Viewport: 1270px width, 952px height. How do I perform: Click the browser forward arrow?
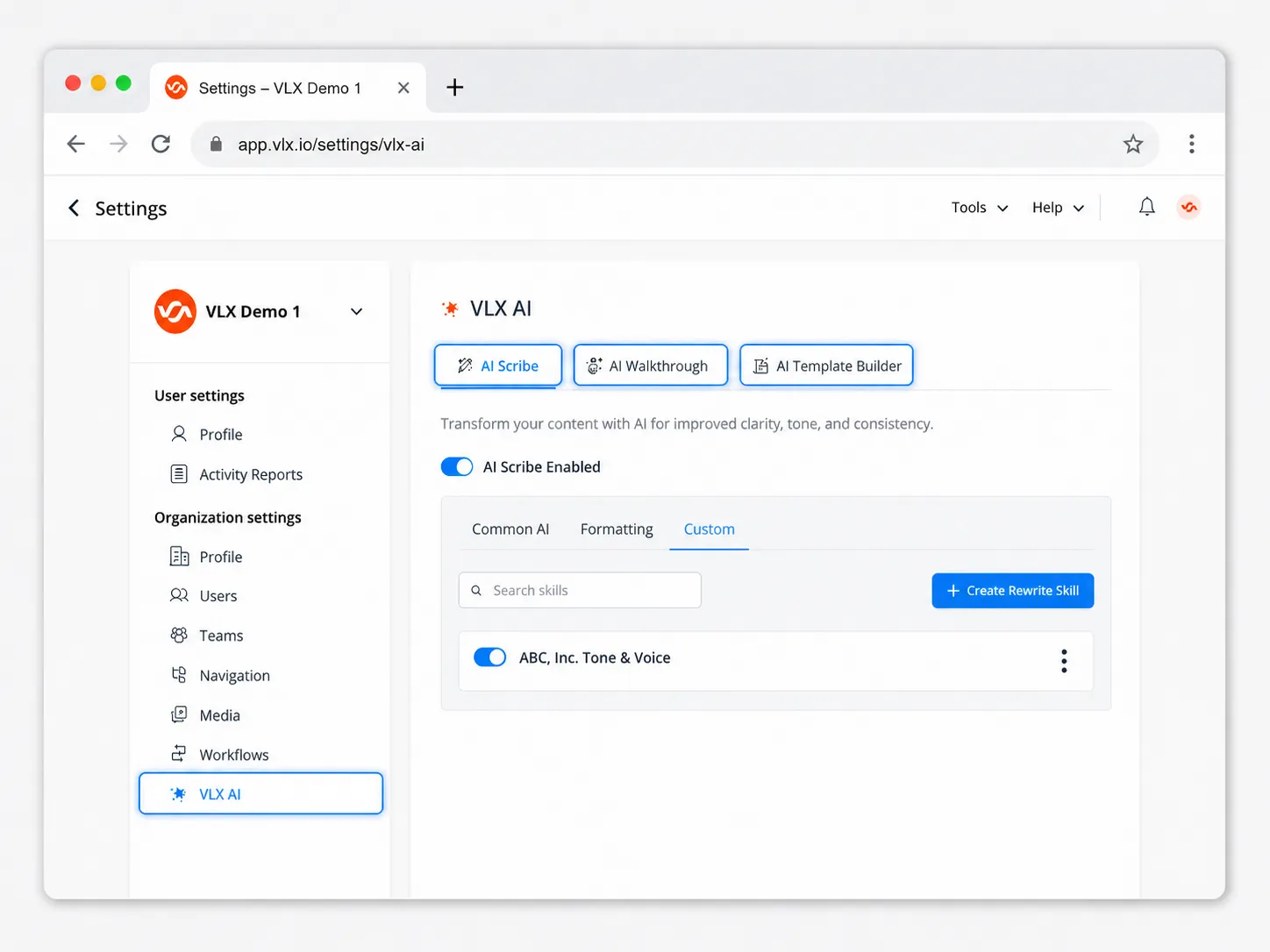118,144
